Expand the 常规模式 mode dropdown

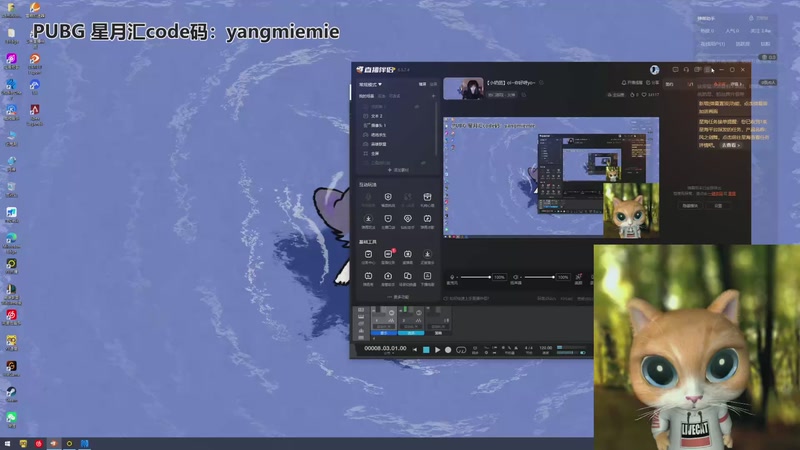pyautogui.click(x=370, y=84)
